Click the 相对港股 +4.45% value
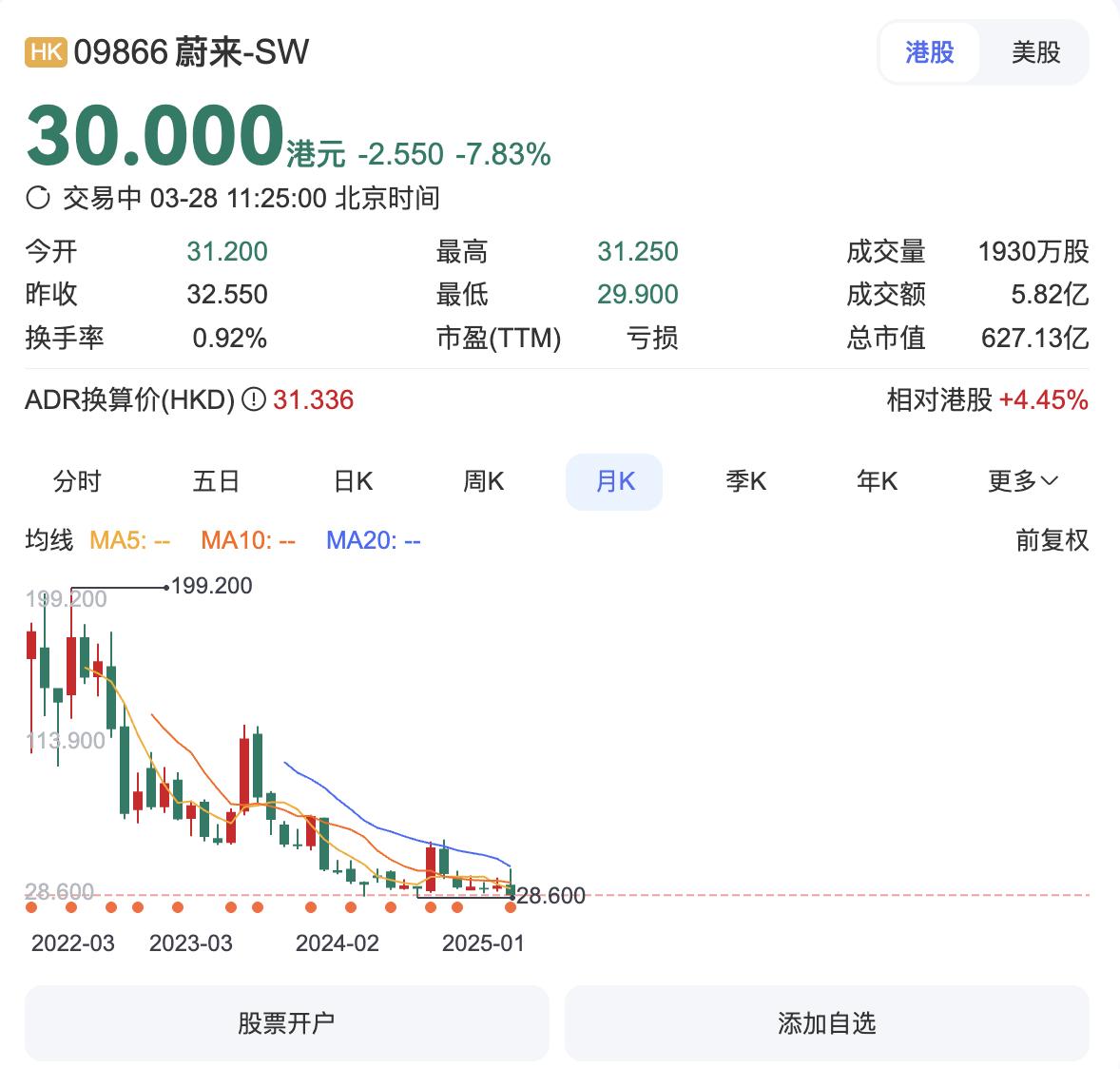The width and height of the screenshot is (1120, 1069). coord(1044,400)
